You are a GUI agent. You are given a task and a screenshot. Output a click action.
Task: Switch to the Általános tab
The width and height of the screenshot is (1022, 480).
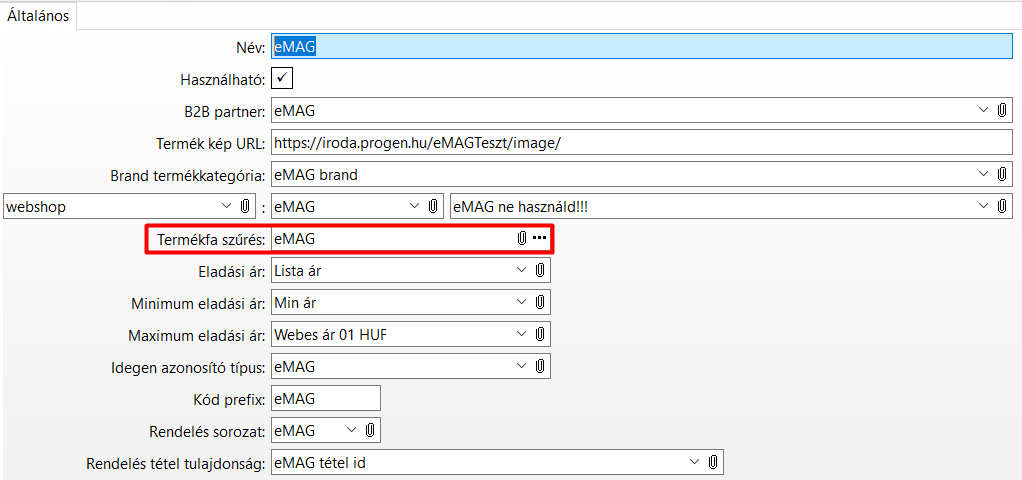tap(38, 16)
